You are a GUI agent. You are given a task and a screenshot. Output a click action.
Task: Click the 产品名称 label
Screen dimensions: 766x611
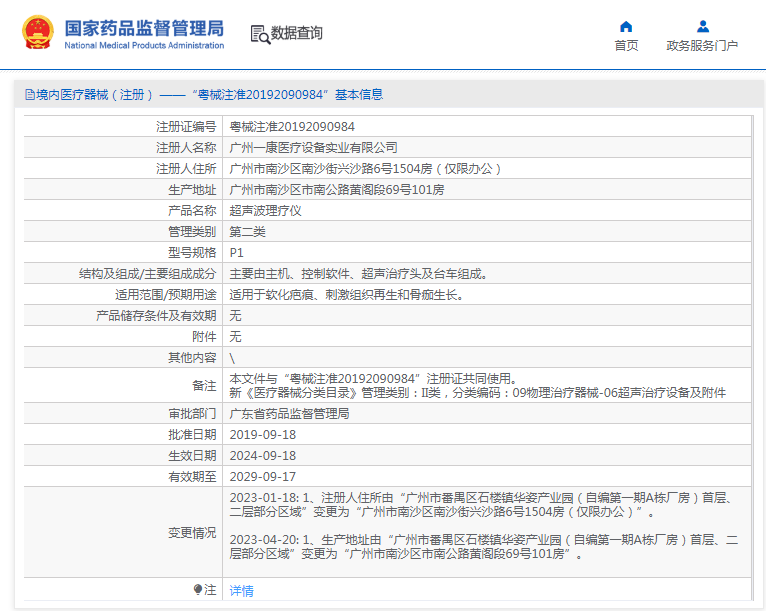(x=192, y=211)
